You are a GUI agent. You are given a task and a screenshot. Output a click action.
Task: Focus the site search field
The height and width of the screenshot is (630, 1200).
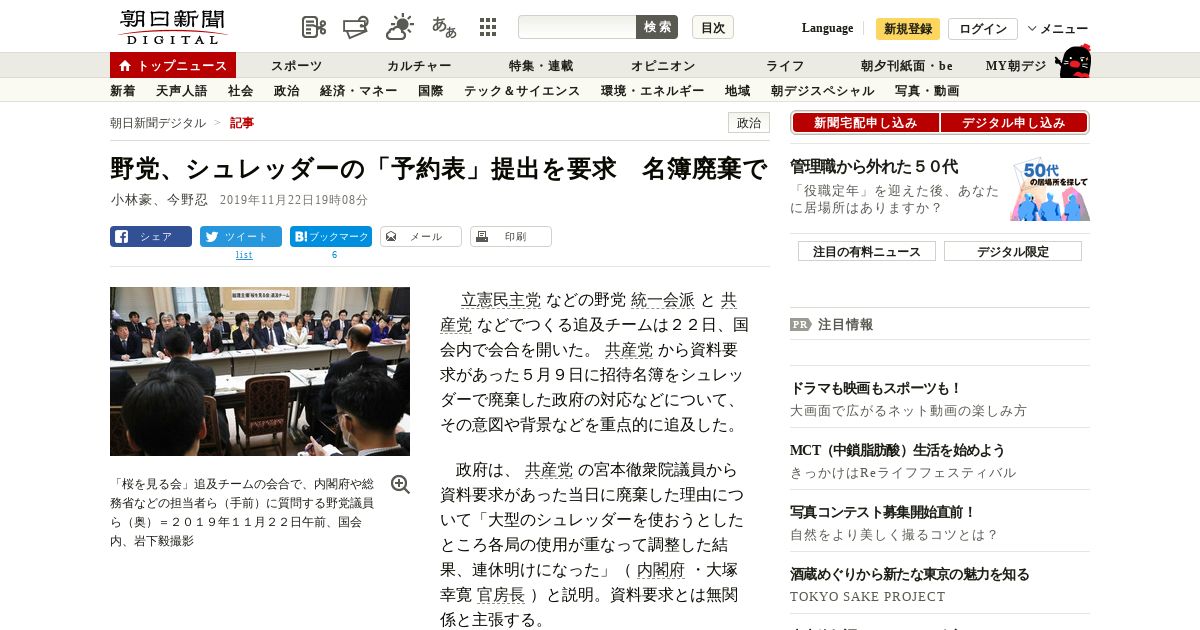(577, 27)
